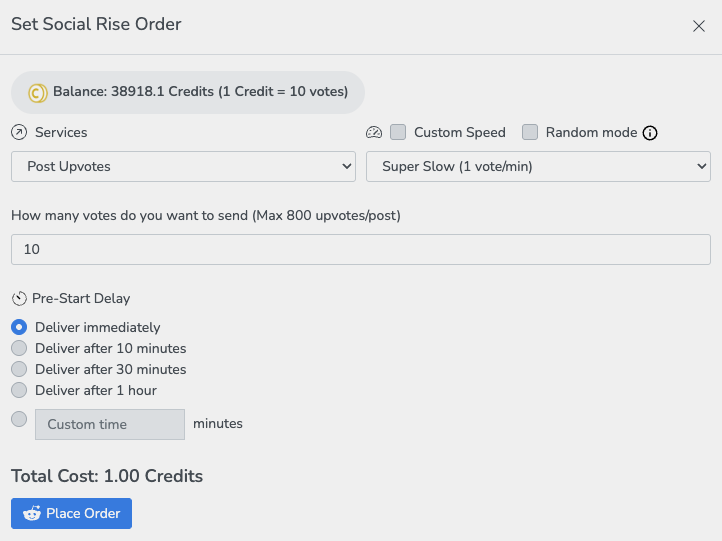Viewport: 722px width, 541px height.
Task: Select Deliver immediately option
Action: 19,327
